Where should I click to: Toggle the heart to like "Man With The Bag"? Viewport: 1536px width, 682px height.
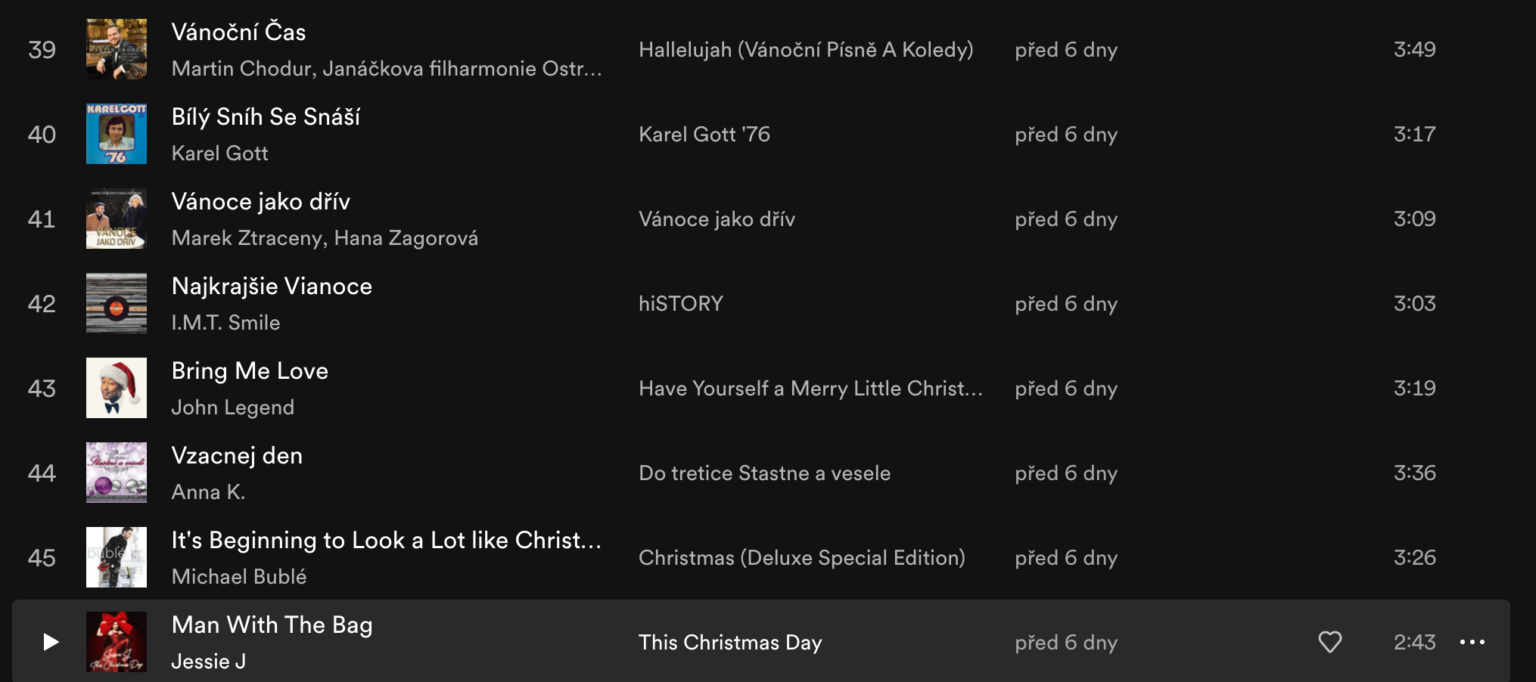tap(1329, 642)
